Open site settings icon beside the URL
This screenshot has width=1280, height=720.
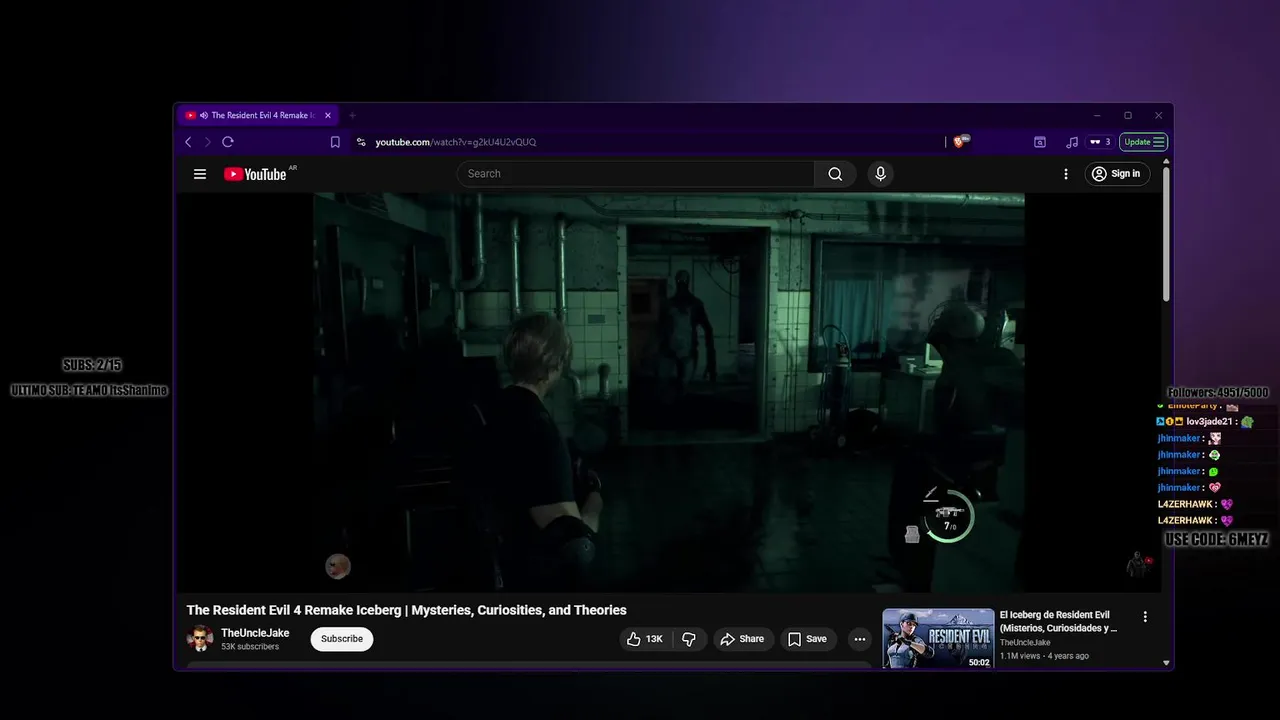[361, 142]
